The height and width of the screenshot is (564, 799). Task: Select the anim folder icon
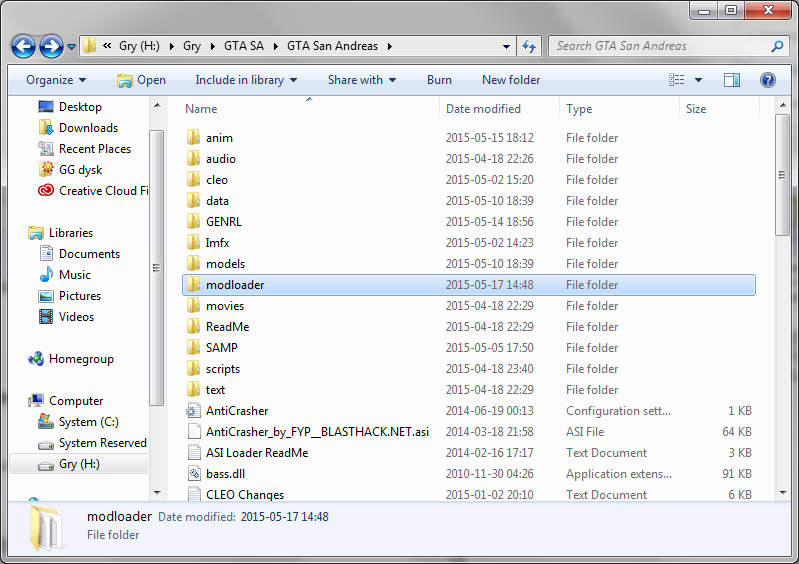[193, 138]
